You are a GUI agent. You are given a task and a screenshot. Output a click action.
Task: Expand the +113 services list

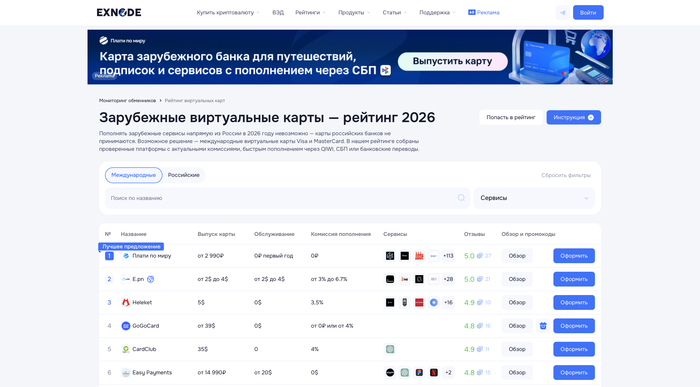(448, 256)
